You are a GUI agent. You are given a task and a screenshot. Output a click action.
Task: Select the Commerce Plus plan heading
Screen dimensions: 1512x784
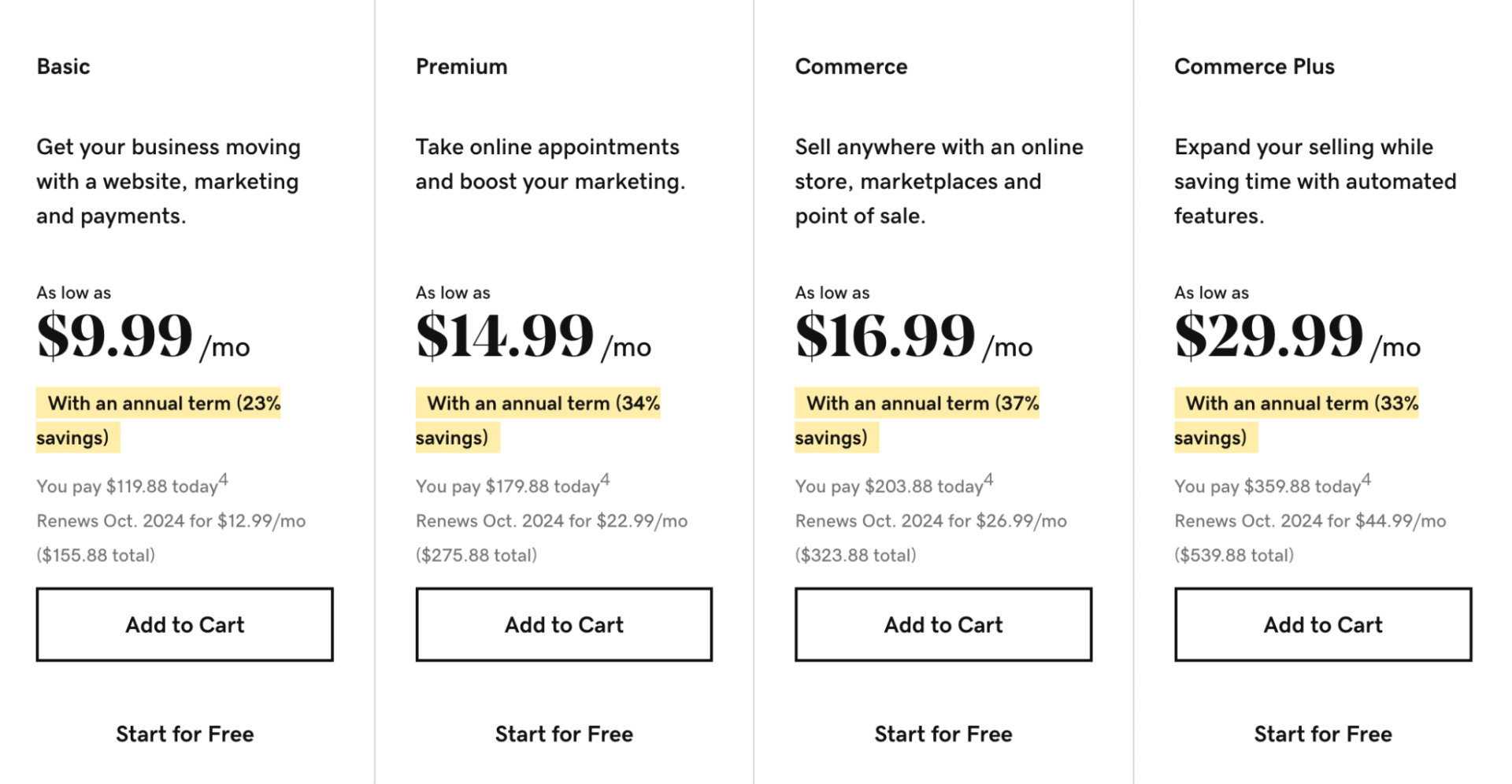click(x=1254, y=66)
